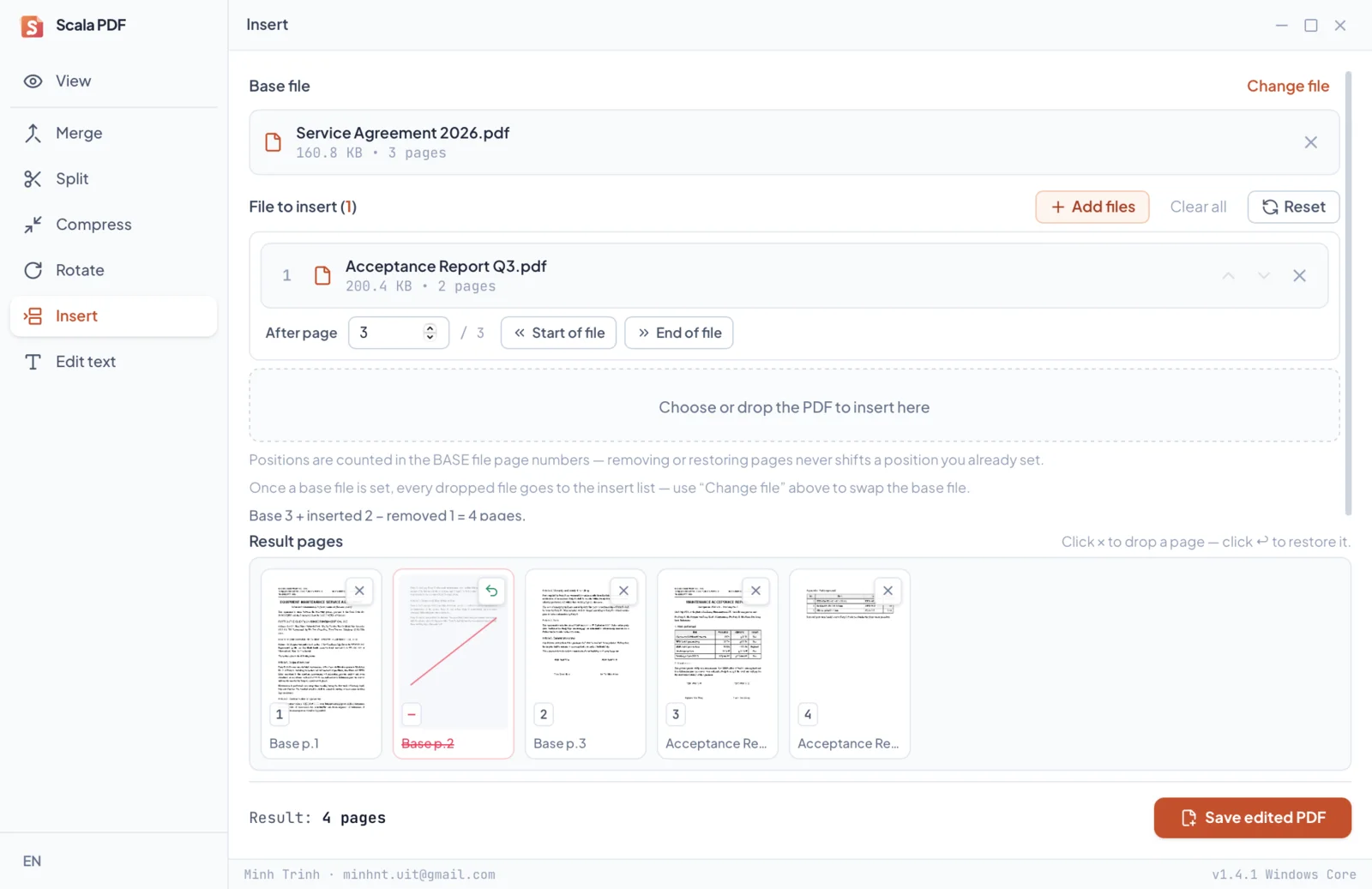Drop Base p.3 page with its X
1372x889 pixels.
[x=623, y=591]
